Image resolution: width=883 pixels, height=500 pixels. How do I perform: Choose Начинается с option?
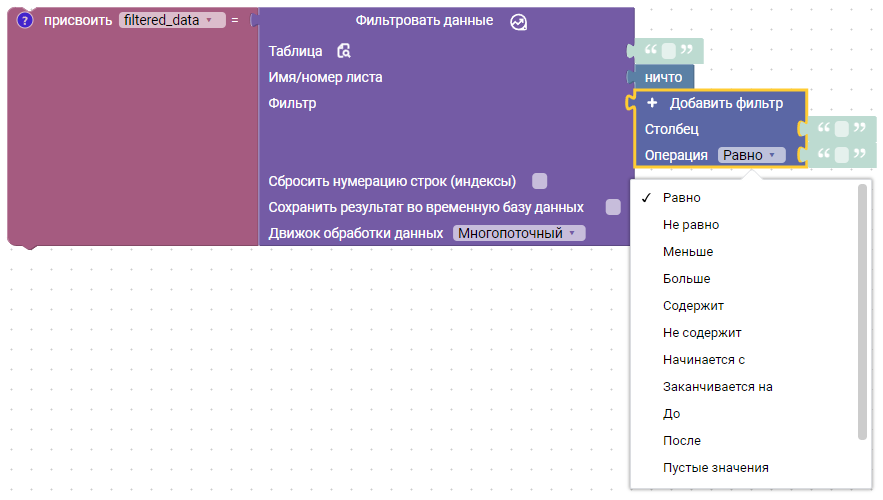coord(704,359)
